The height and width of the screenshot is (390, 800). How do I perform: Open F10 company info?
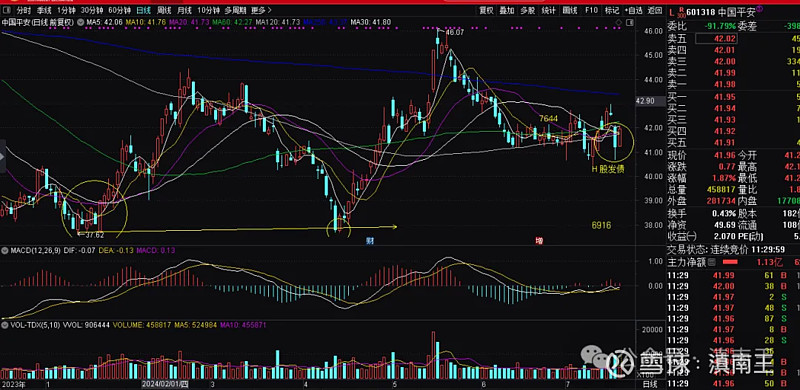pyautogui.click(x=591, y=10)
